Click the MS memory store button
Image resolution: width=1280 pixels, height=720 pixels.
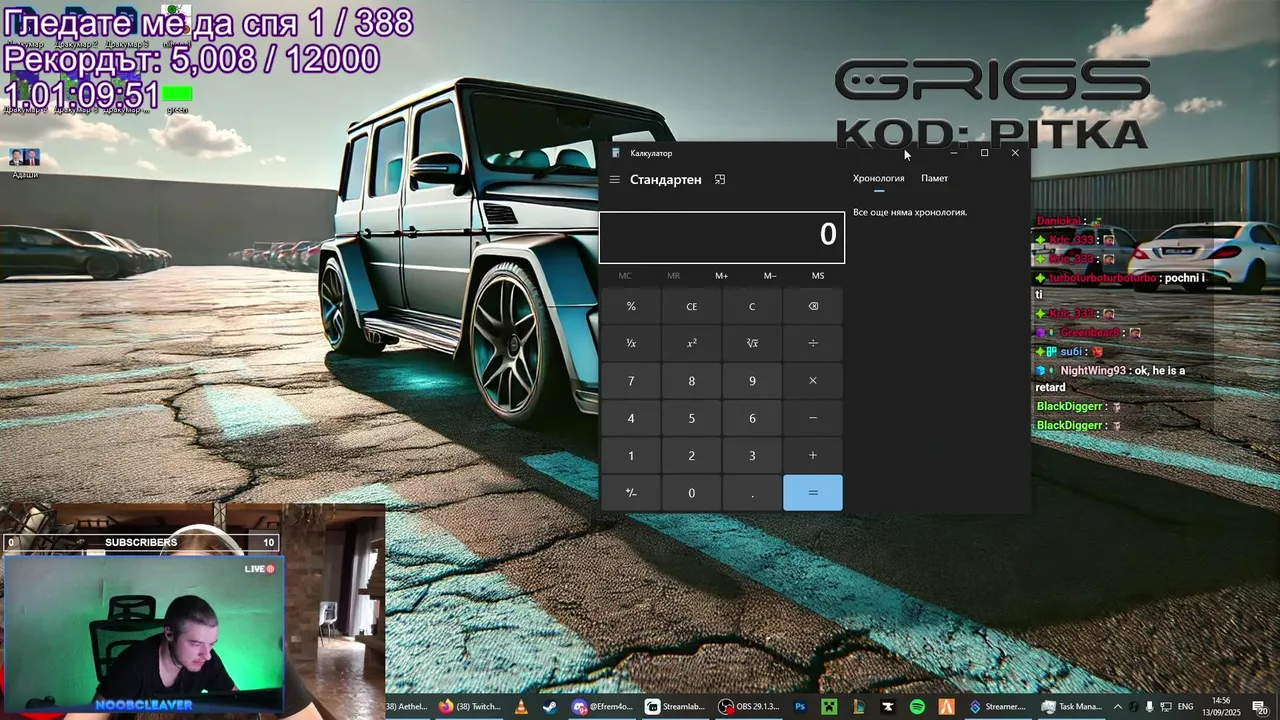(x=818, y=276)
